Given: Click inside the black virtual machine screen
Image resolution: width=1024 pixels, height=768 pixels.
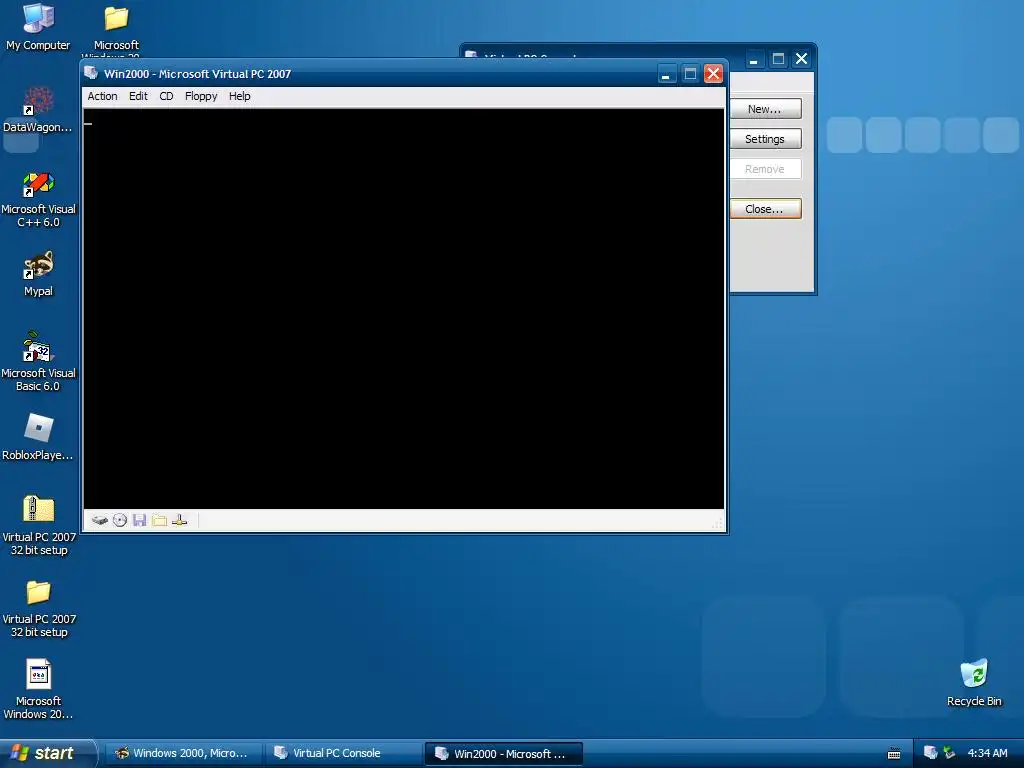Looking at the screenshot, I should click(x=404, y=308).
